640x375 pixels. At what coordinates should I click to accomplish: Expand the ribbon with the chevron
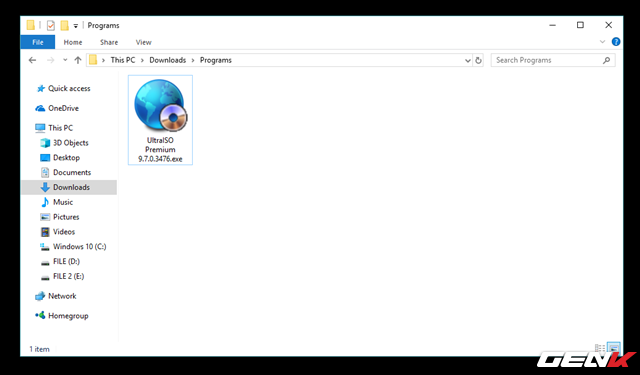point(602,42)
